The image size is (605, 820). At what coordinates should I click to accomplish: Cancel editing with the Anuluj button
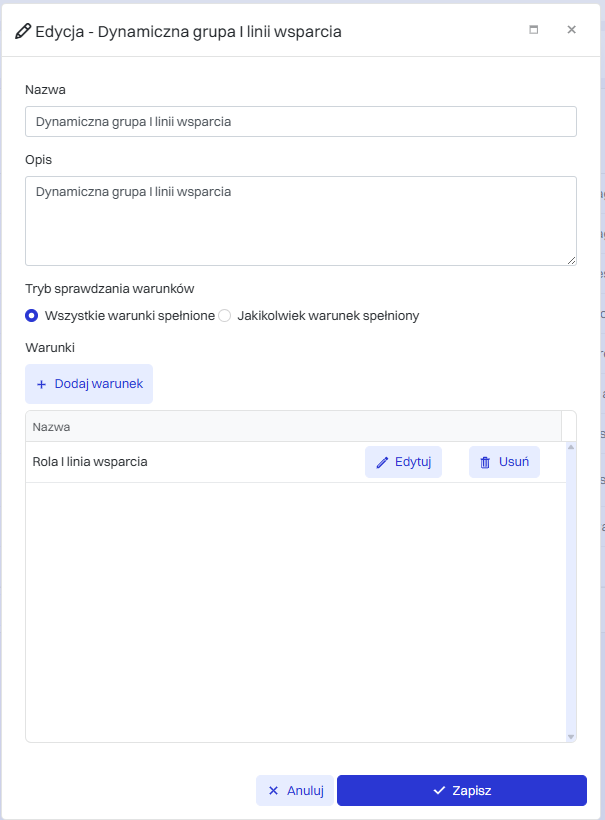[295, 790]
